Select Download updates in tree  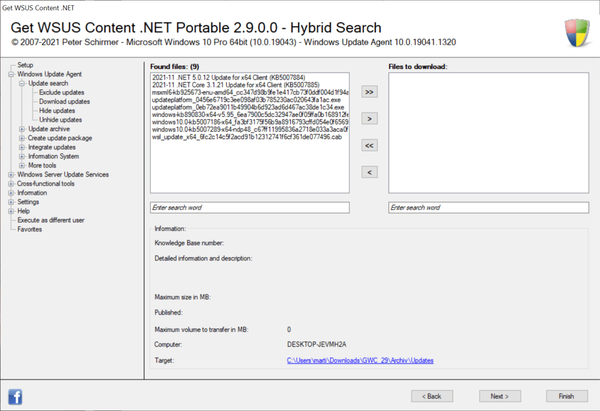coord(64,101)
